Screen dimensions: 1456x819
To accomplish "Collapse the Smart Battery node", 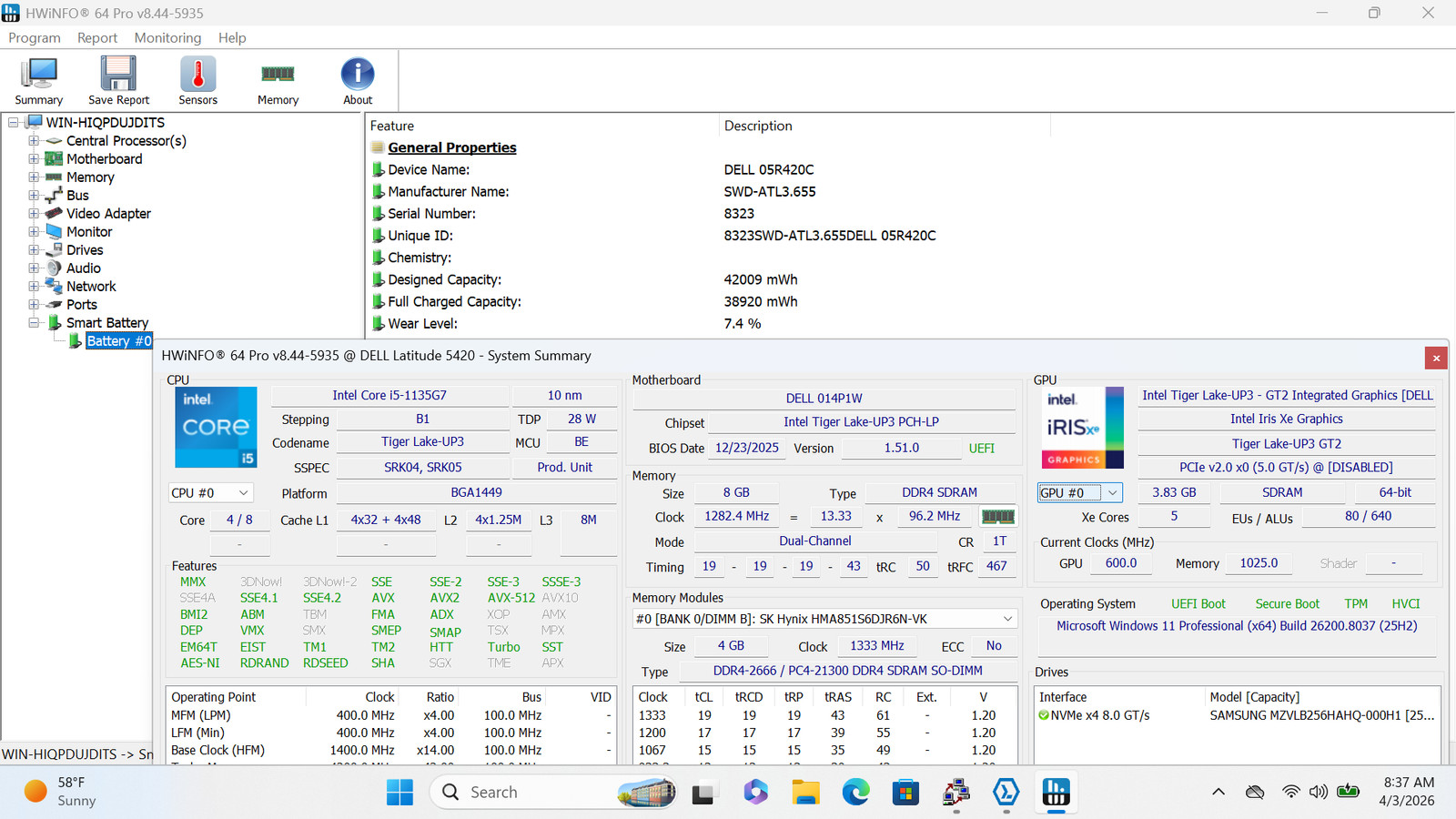I will (x=34, y=323).
